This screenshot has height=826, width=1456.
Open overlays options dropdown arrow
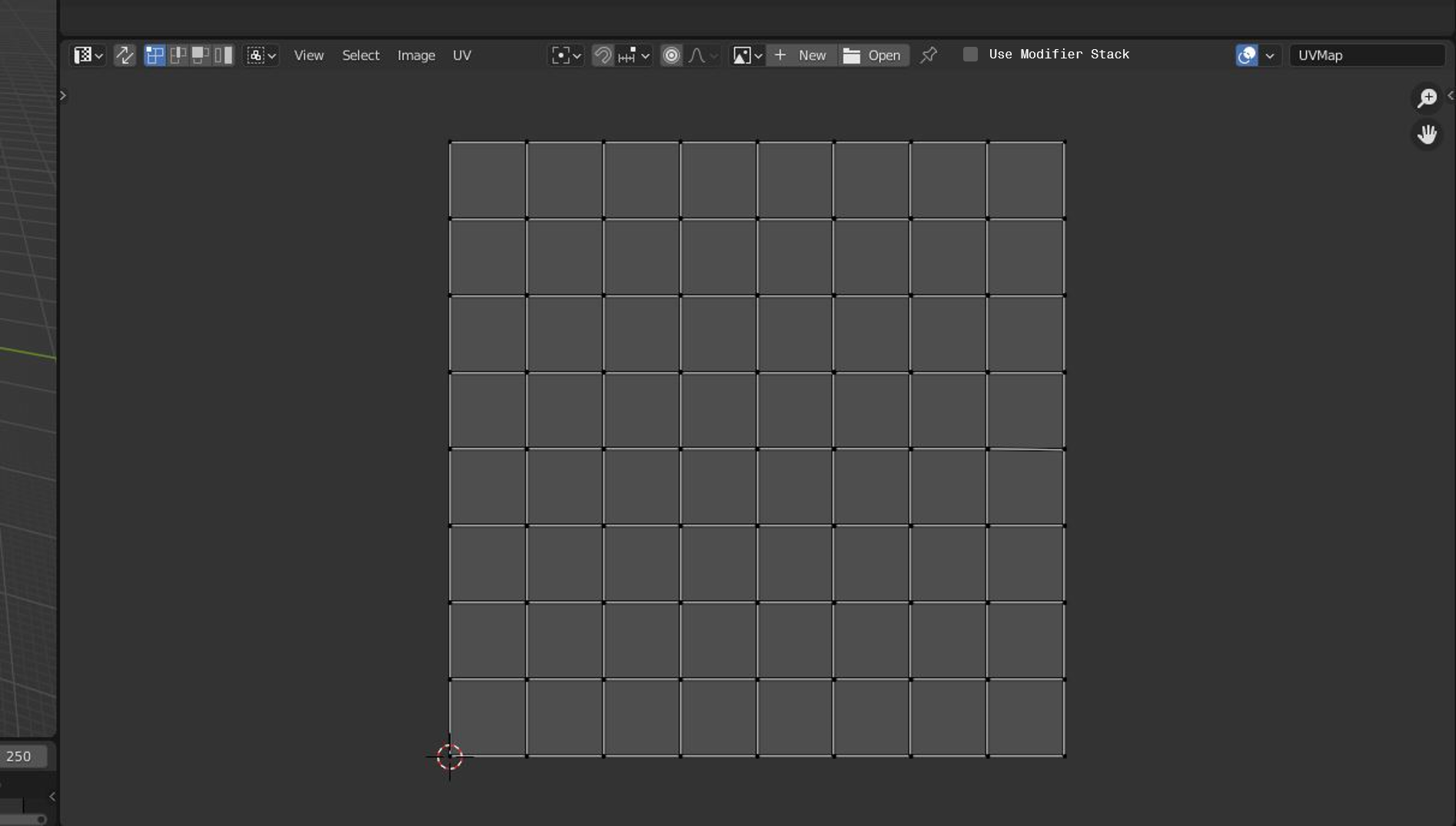pos(1270,55)
